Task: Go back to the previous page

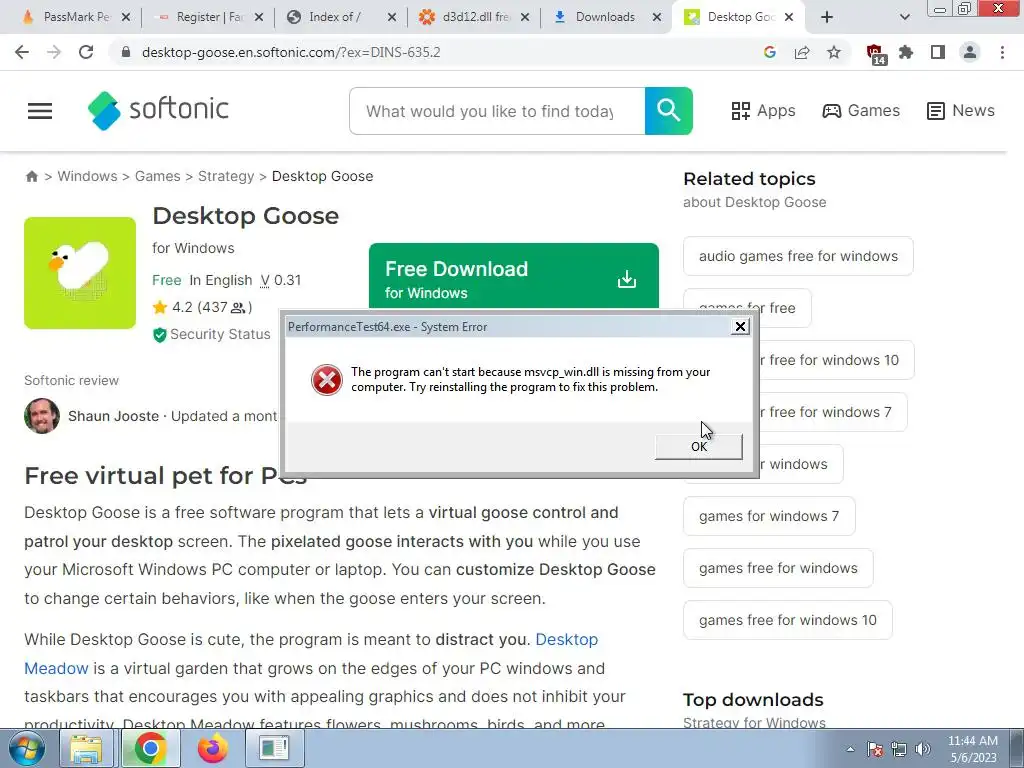Action: 22,52
